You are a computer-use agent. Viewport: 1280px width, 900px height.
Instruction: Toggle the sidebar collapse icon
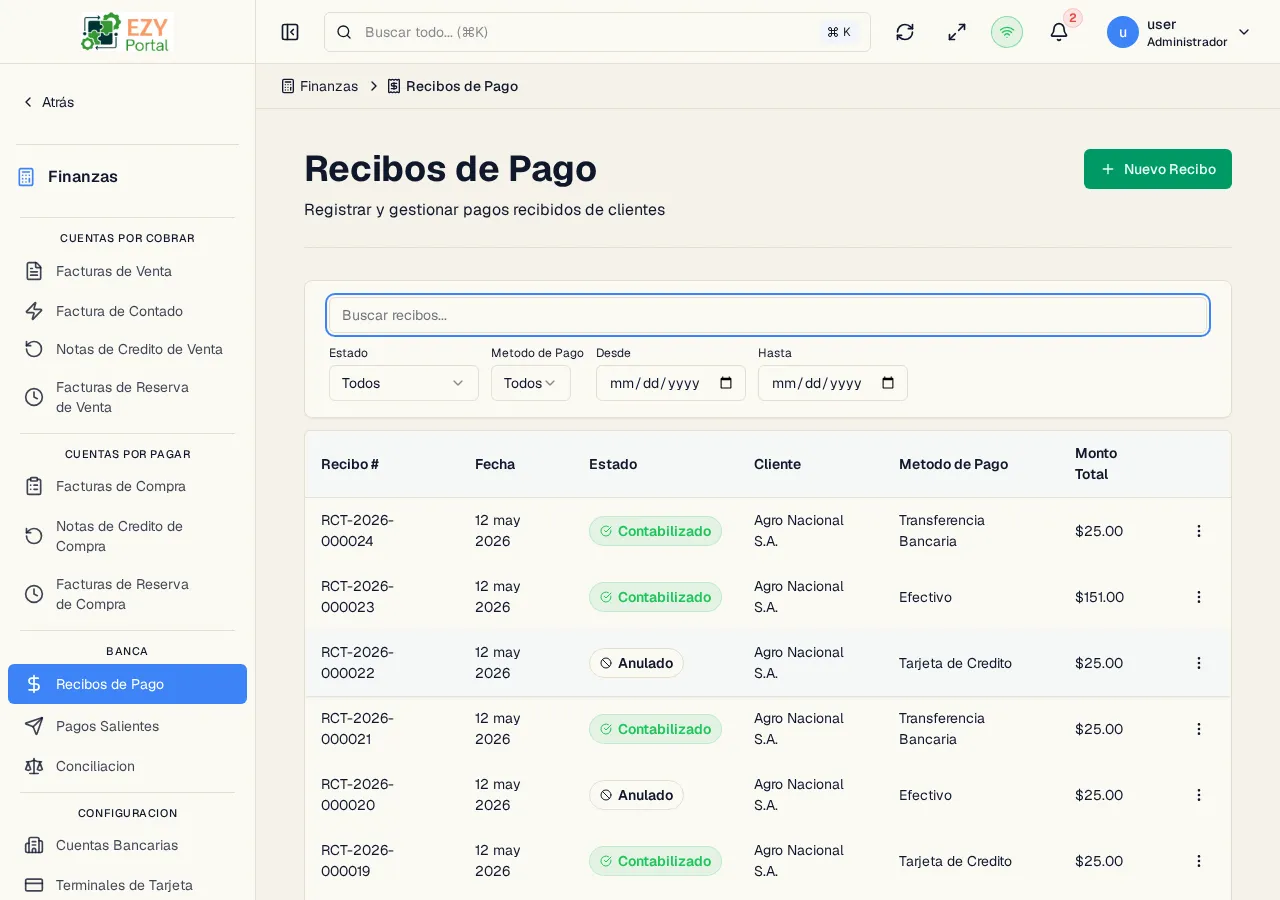pos(290,32)
